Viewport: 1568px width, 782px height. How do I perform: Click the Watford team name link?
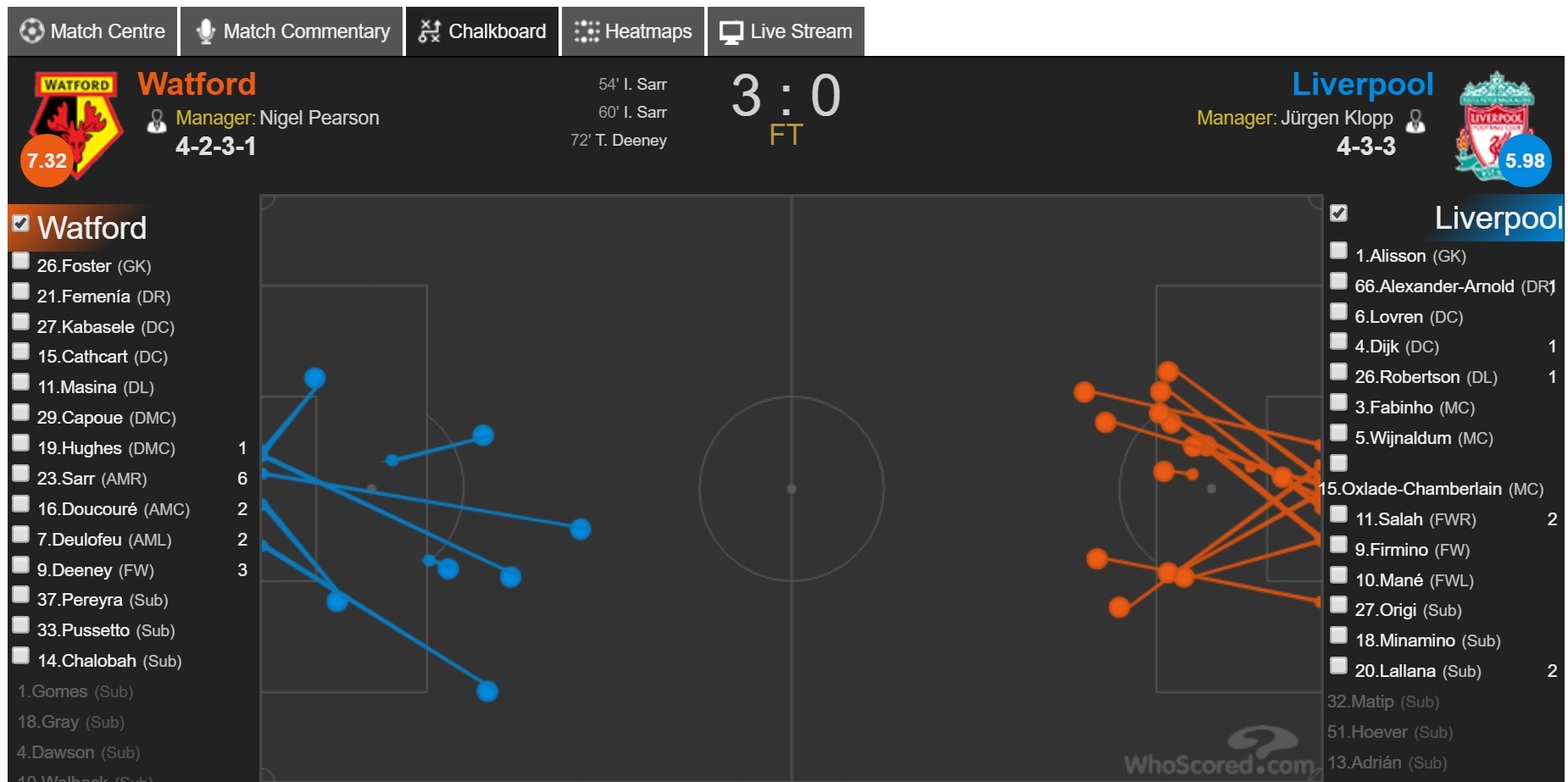tap(197, 84)
